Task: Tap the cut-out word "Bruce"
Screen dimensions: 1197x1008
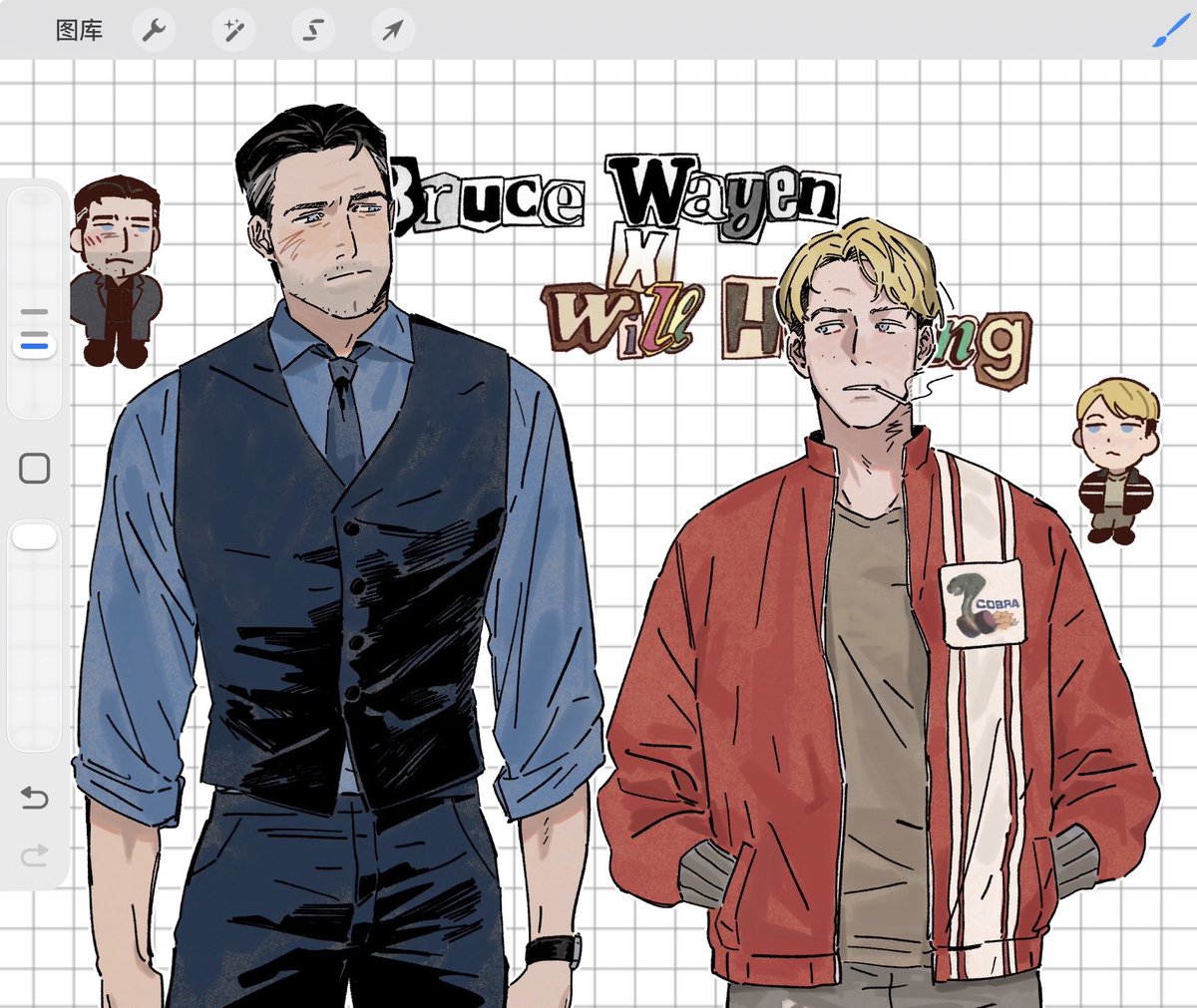Action: 487,196
